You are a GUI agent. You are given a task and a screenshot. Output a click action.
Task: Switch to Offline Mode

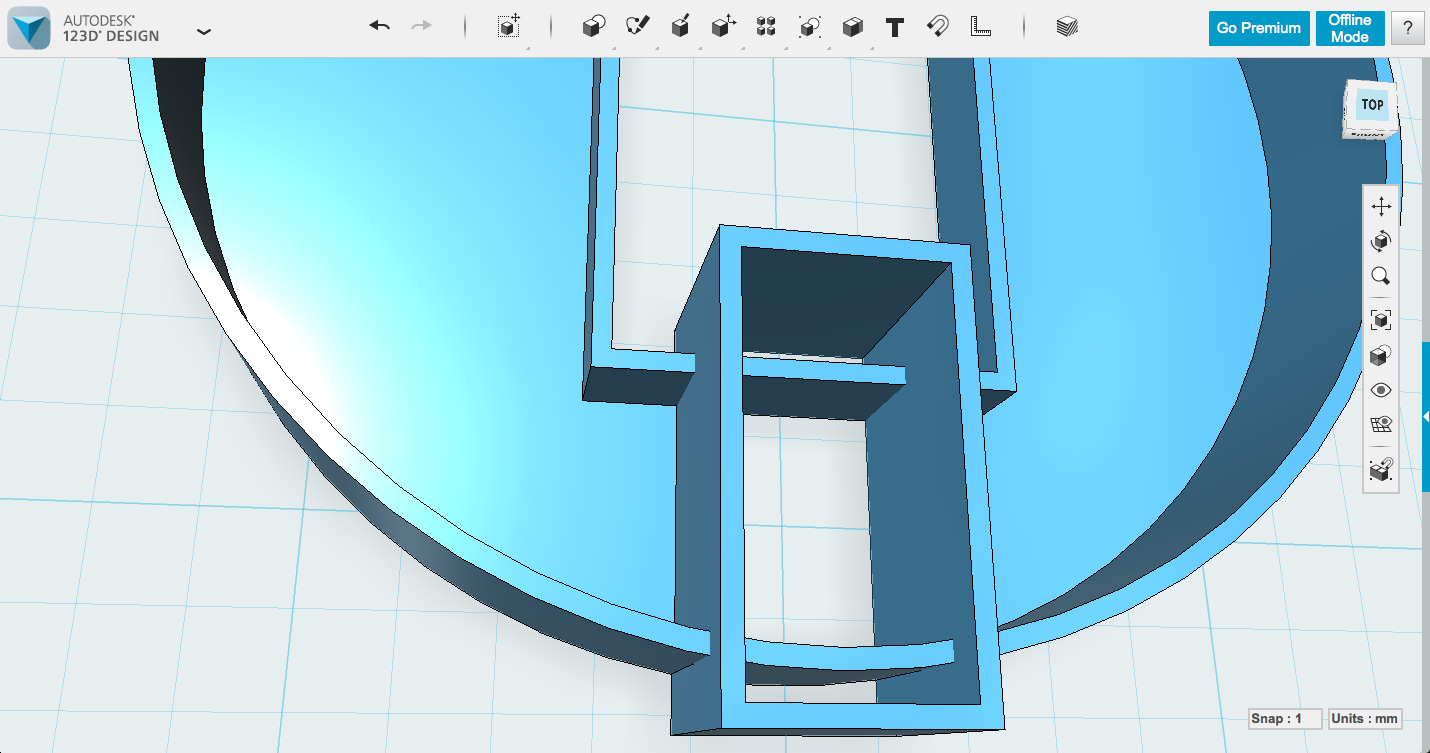1349,27
